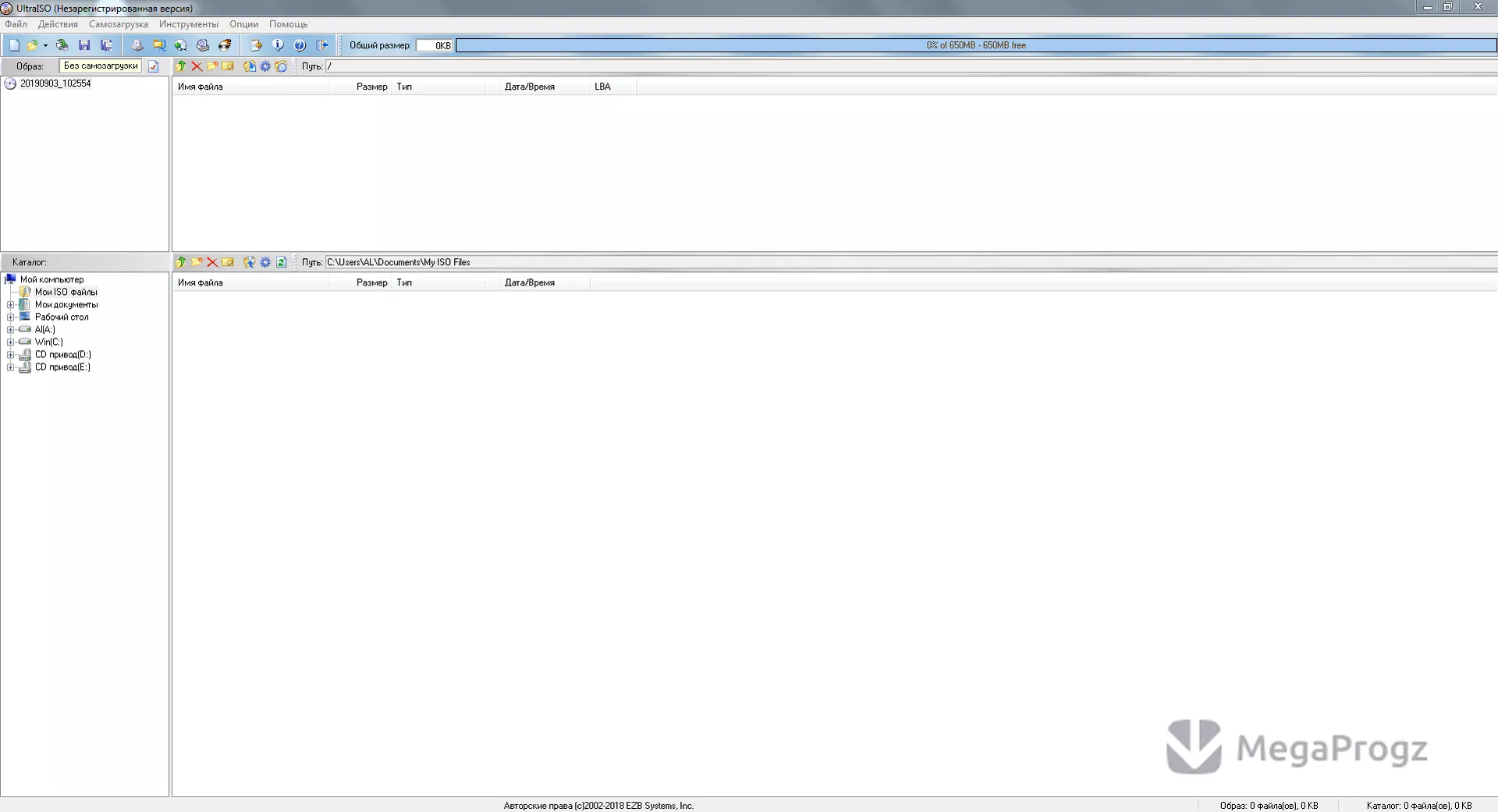Click the Save As toolbar icon

pyautogui.click(x=107, y=45)
